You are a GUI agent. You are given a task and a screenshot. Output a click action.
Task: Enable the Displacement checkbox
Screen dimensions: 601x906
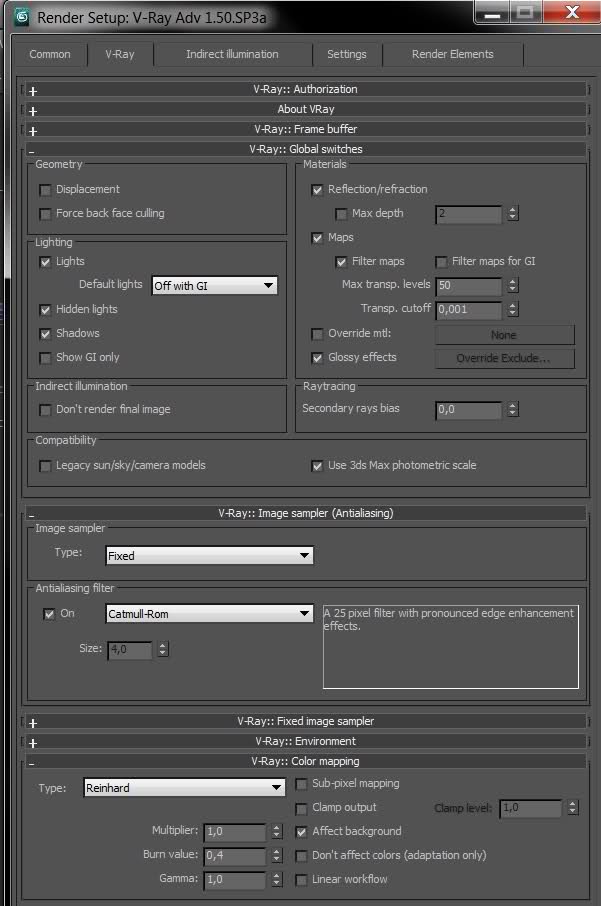(45, 190)
